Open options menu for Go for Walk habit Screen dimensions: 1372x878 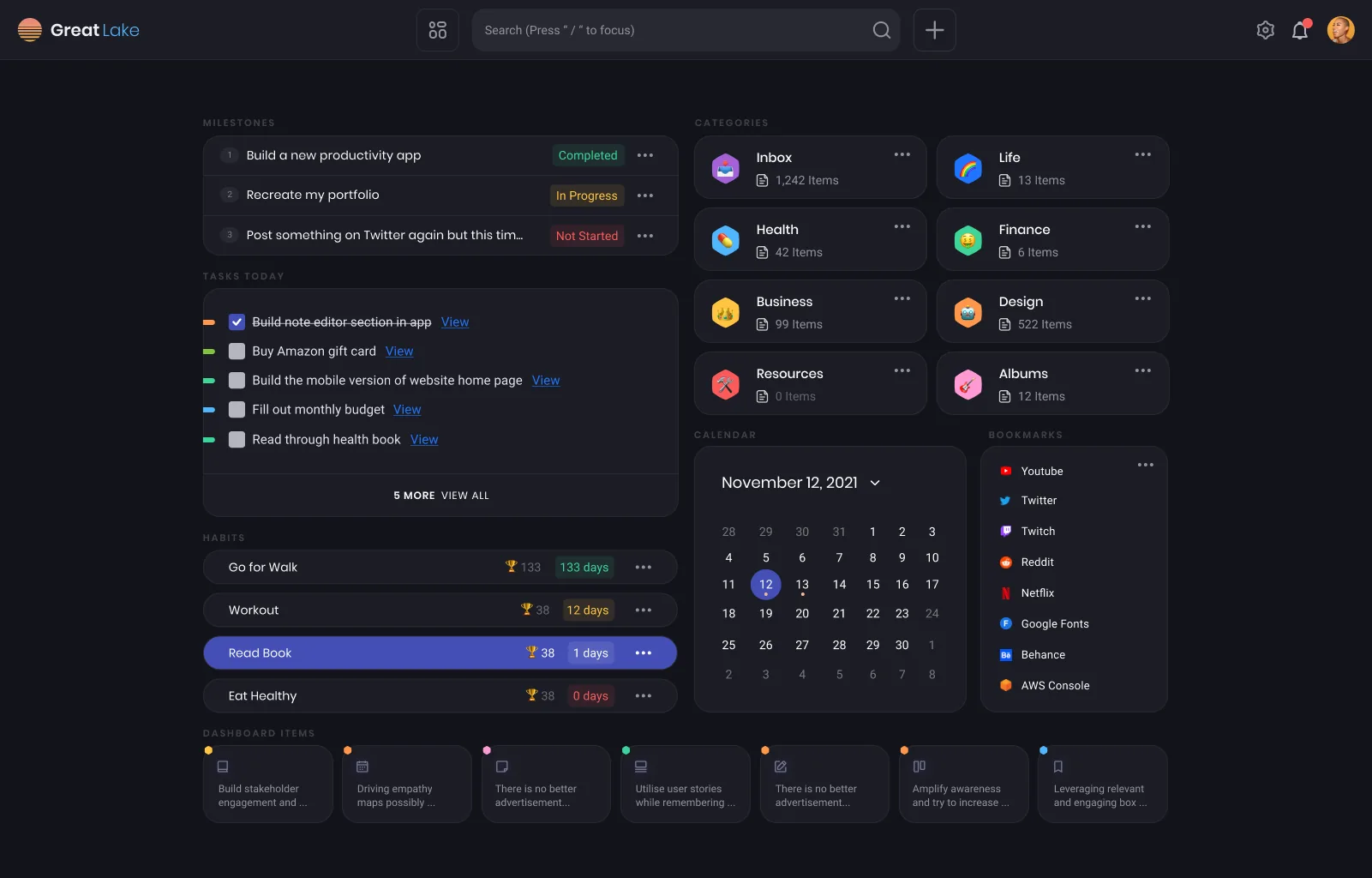click(x=644, y=567)
